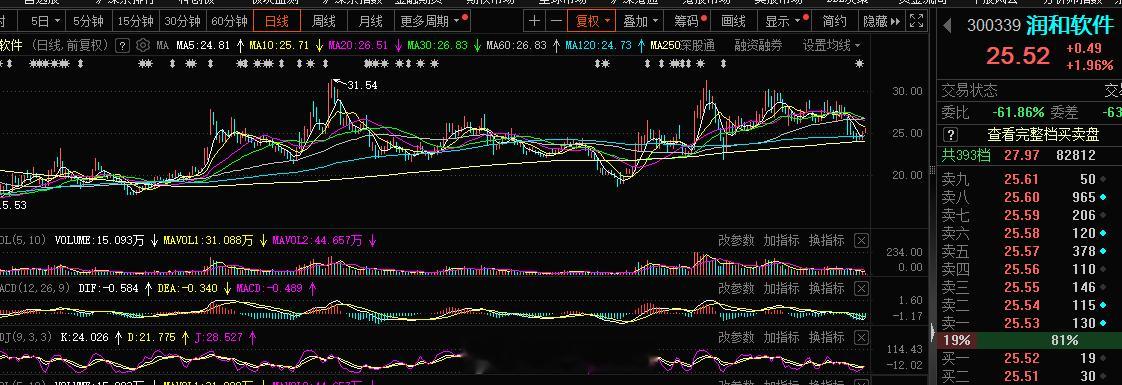Click the diamond marker on 卖五 row
The image size is (1122, 385).
coord(1103,251)
